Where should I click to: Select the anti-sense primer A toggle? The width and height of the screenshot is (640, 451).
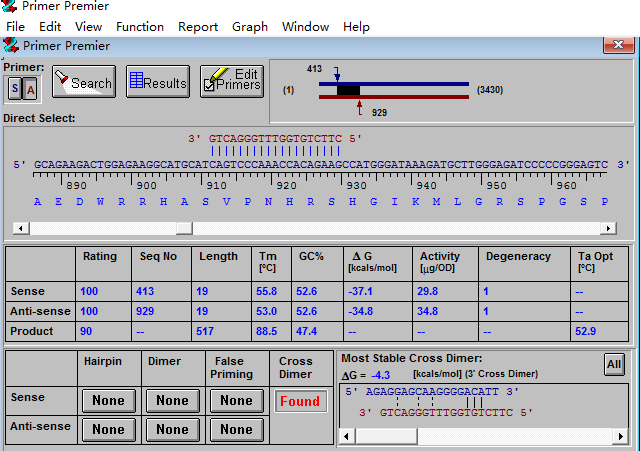30,90
